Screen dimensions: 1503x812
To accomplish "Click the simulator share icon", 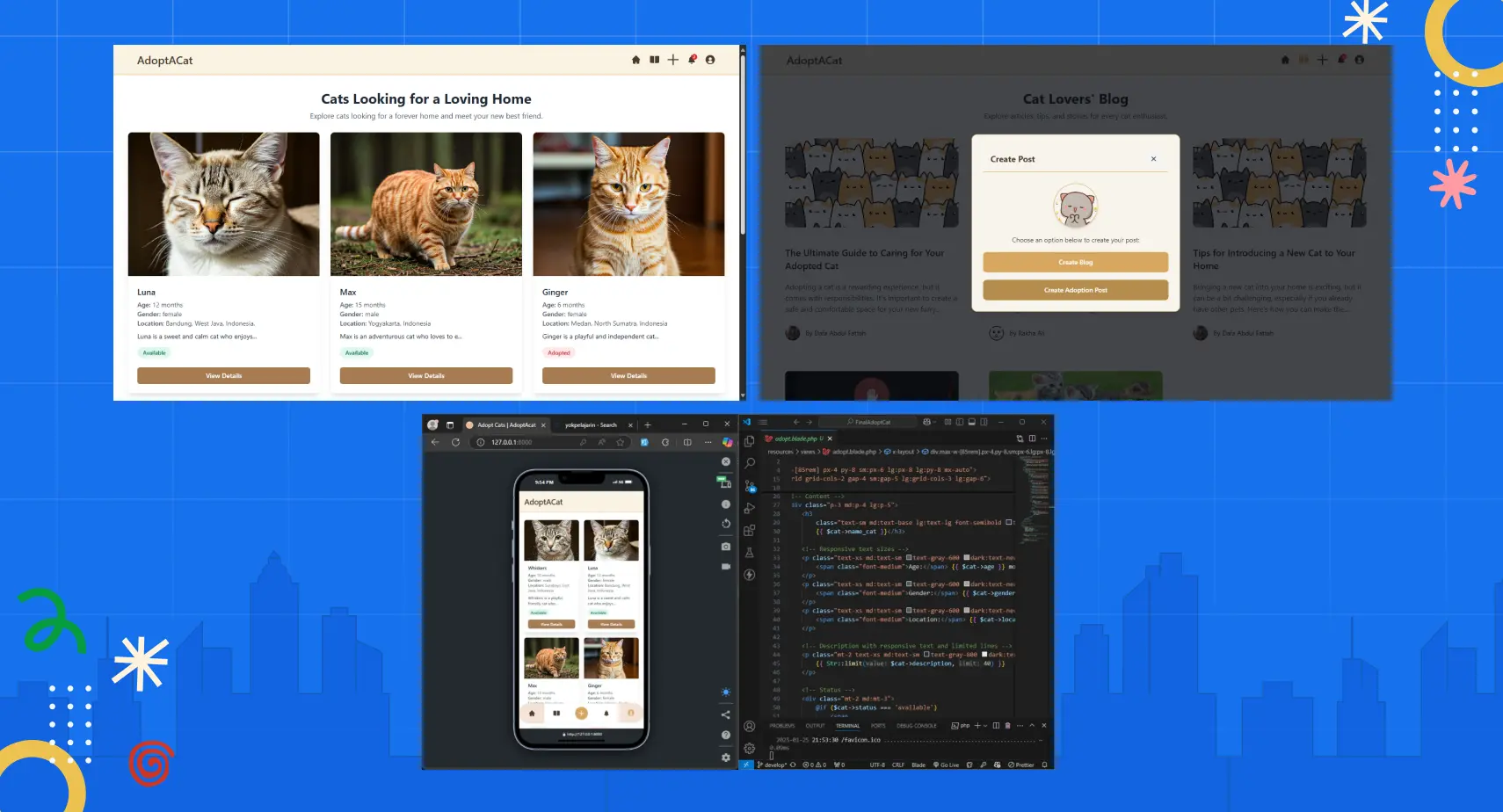I will (x=726, y=714).
